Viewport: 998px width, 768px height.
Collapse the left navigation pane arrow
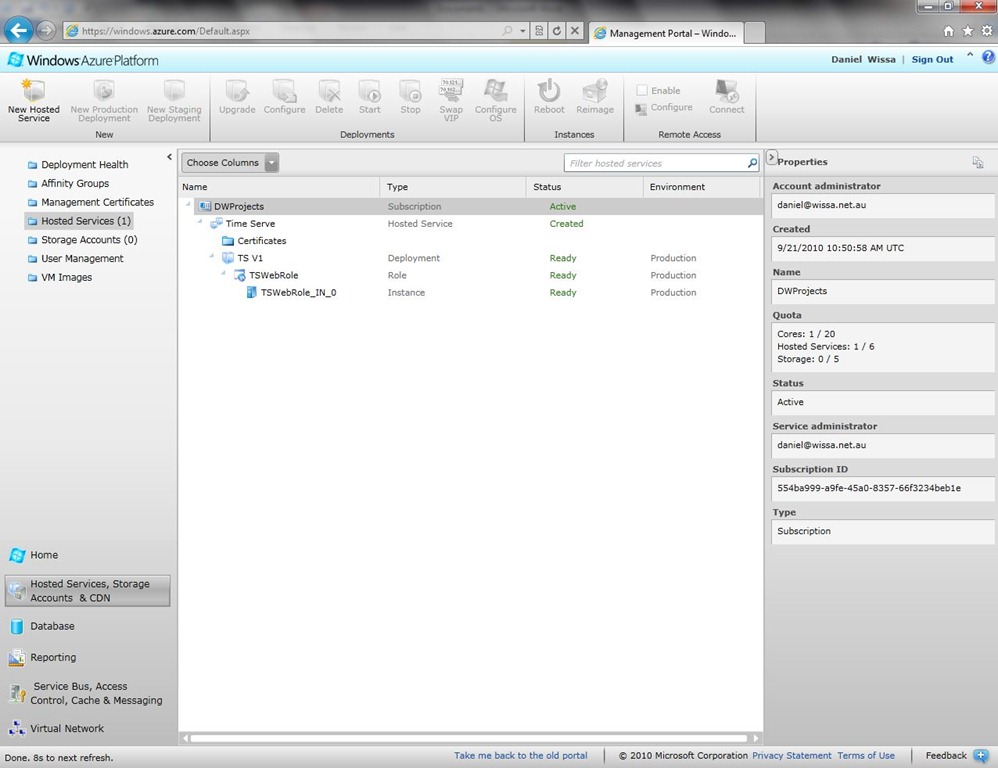click(169, 157)
